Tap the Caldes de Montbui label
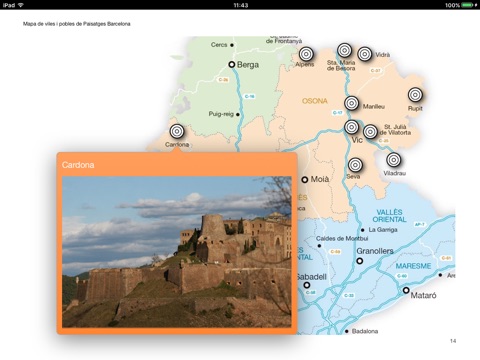Viewport: 480px width, 360px height. (x=342, y=238)
